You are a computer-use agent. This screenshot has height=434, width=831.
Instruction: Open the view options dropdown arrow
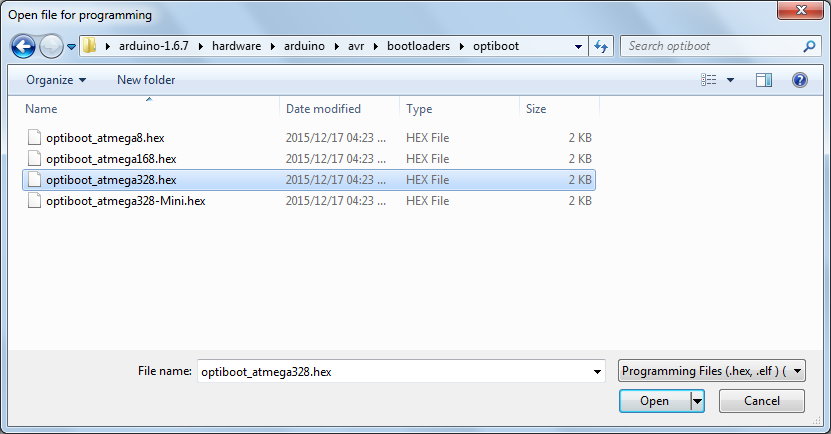(730, 80)
